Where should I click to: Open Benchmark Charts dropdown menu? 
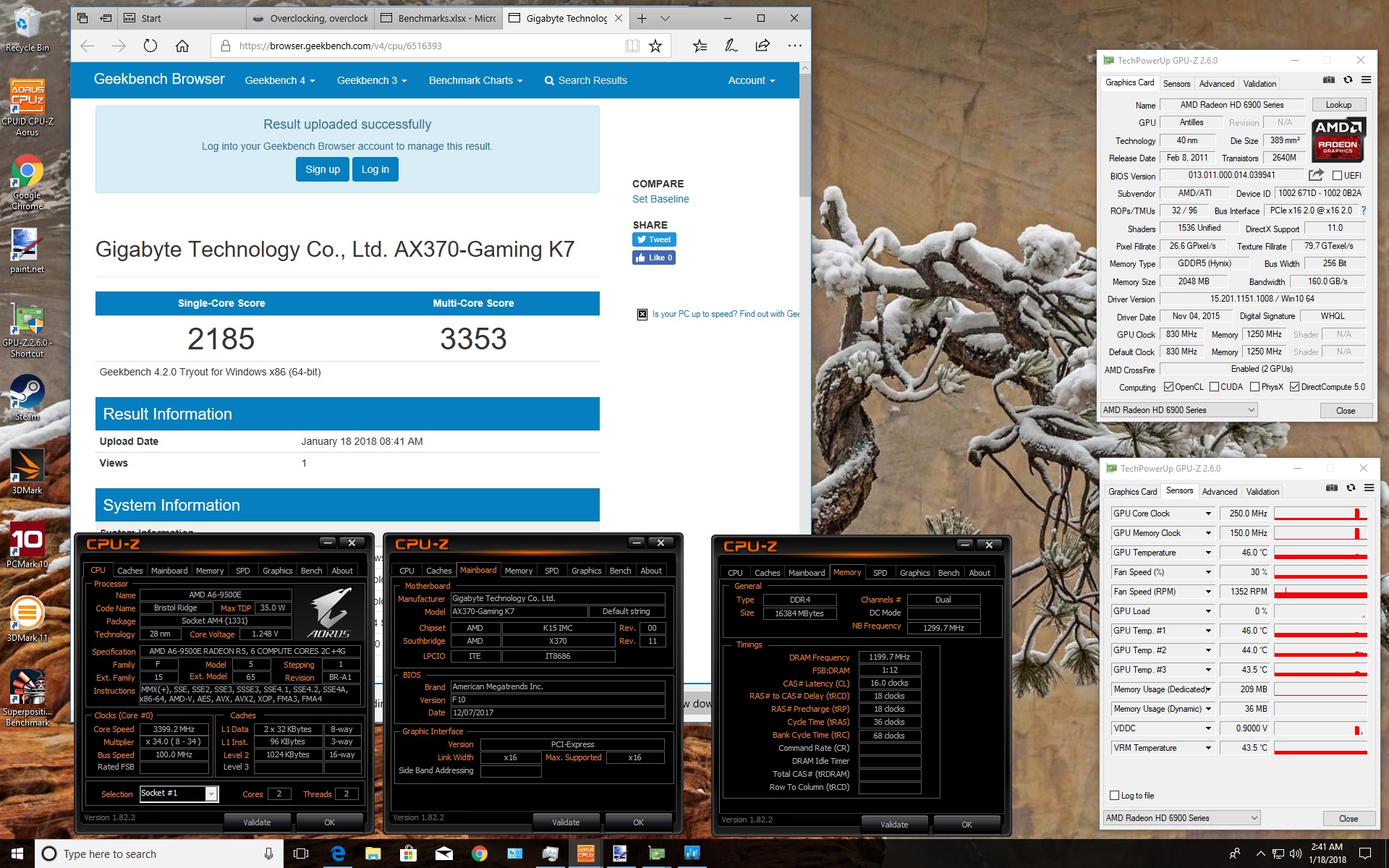475,80
